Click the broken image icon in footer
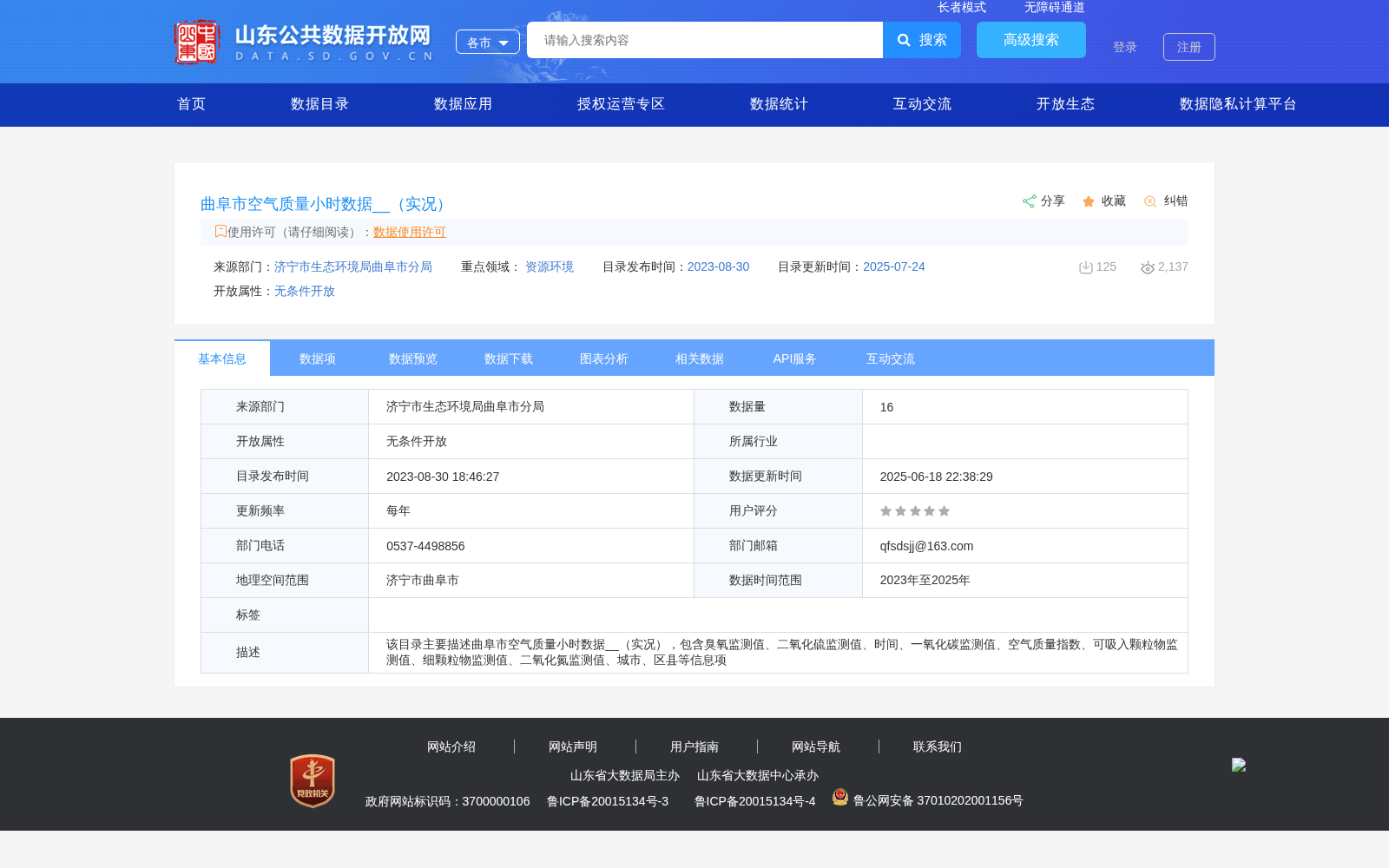 [x=1239, y=765]
